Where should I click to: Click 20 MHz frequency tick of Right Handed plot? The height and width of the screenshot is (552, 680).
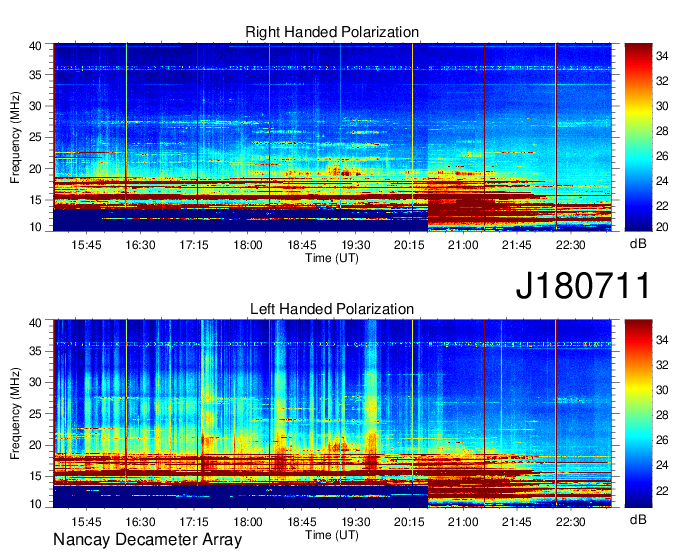click(35, 169)
